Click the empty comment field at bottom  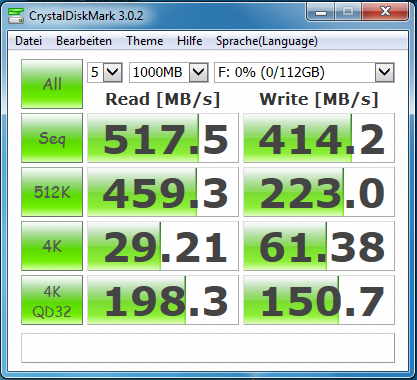208,348
